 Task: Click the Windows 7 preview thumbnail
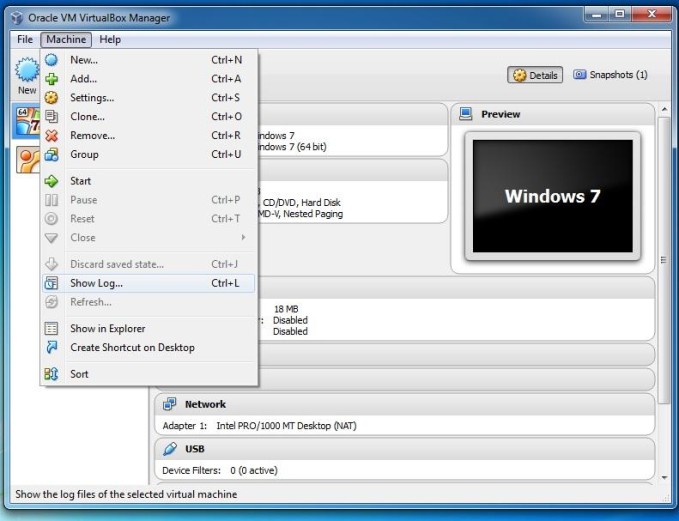(x=553, y=196)
